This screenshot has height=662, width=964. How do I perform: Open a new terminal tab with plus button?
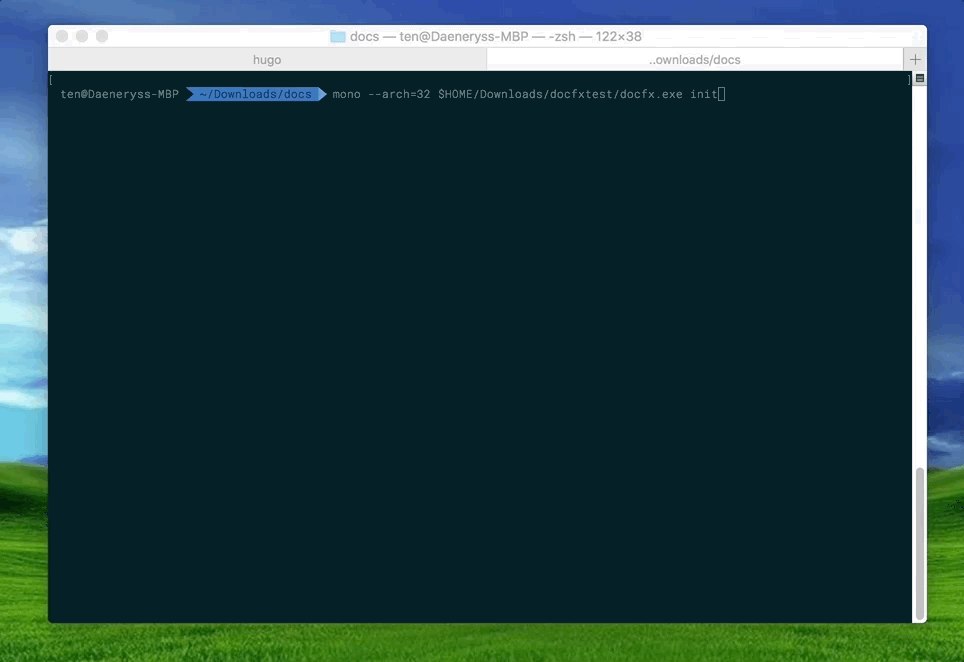click(x=915, y=60)
